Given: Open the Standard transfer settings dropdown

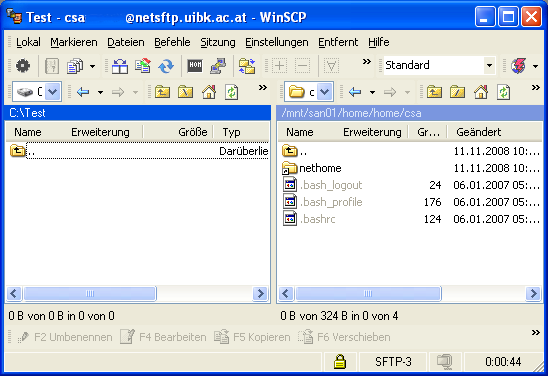Looking at the screenshot, I should 490,65.
